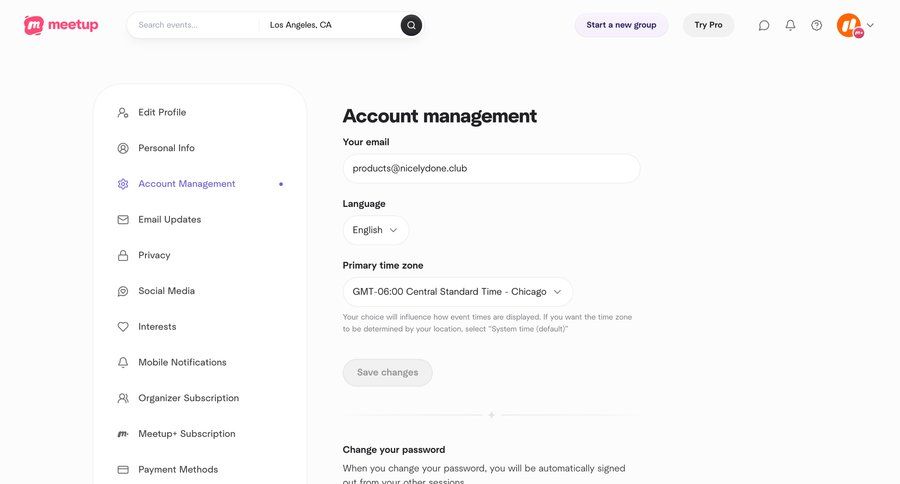The width and height of the screenshot is (900, 484).
Task: Click the Language label
Action: pyautogui.click(x=364, y=204)
